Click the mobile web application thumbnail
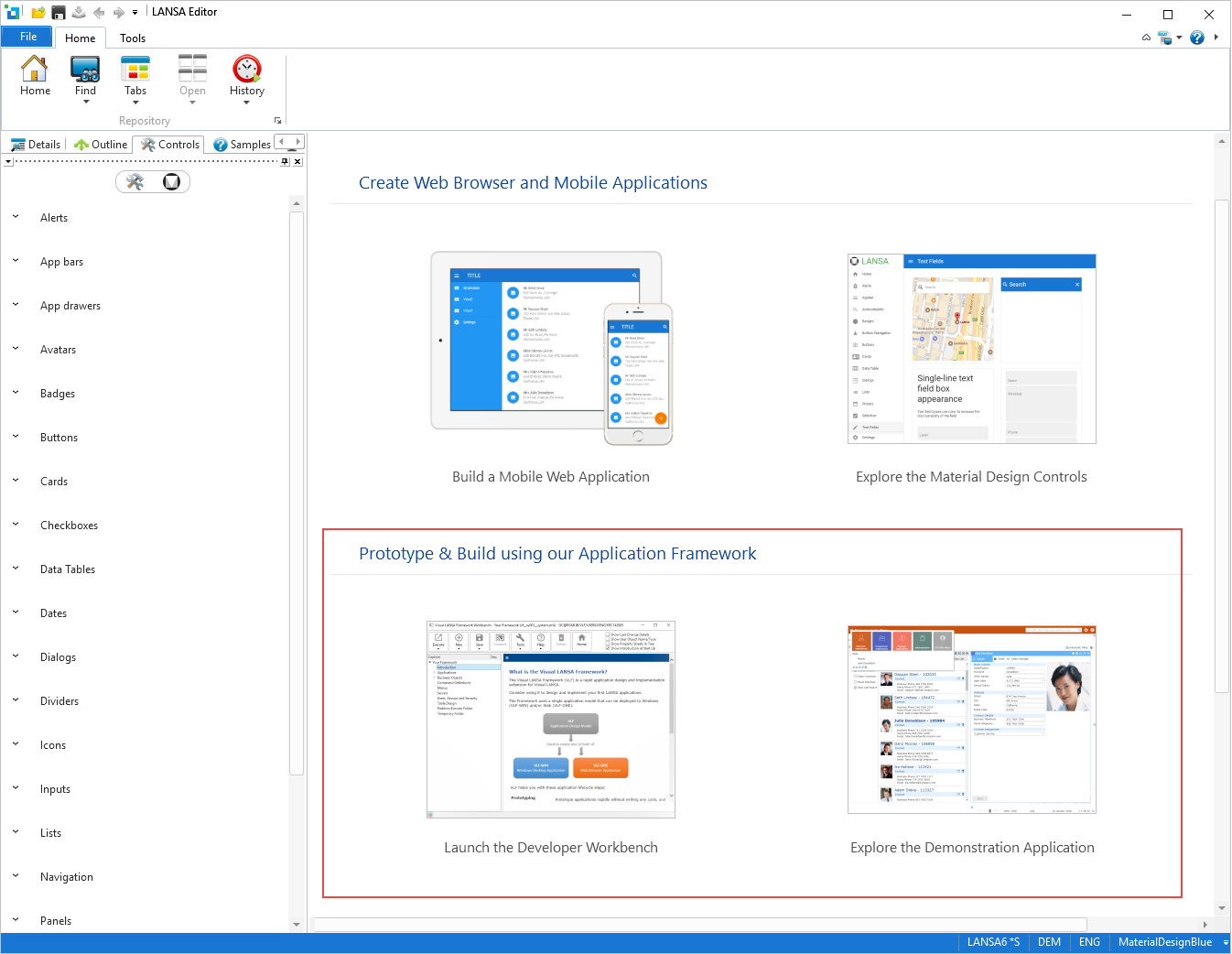 tap(552, 348)
